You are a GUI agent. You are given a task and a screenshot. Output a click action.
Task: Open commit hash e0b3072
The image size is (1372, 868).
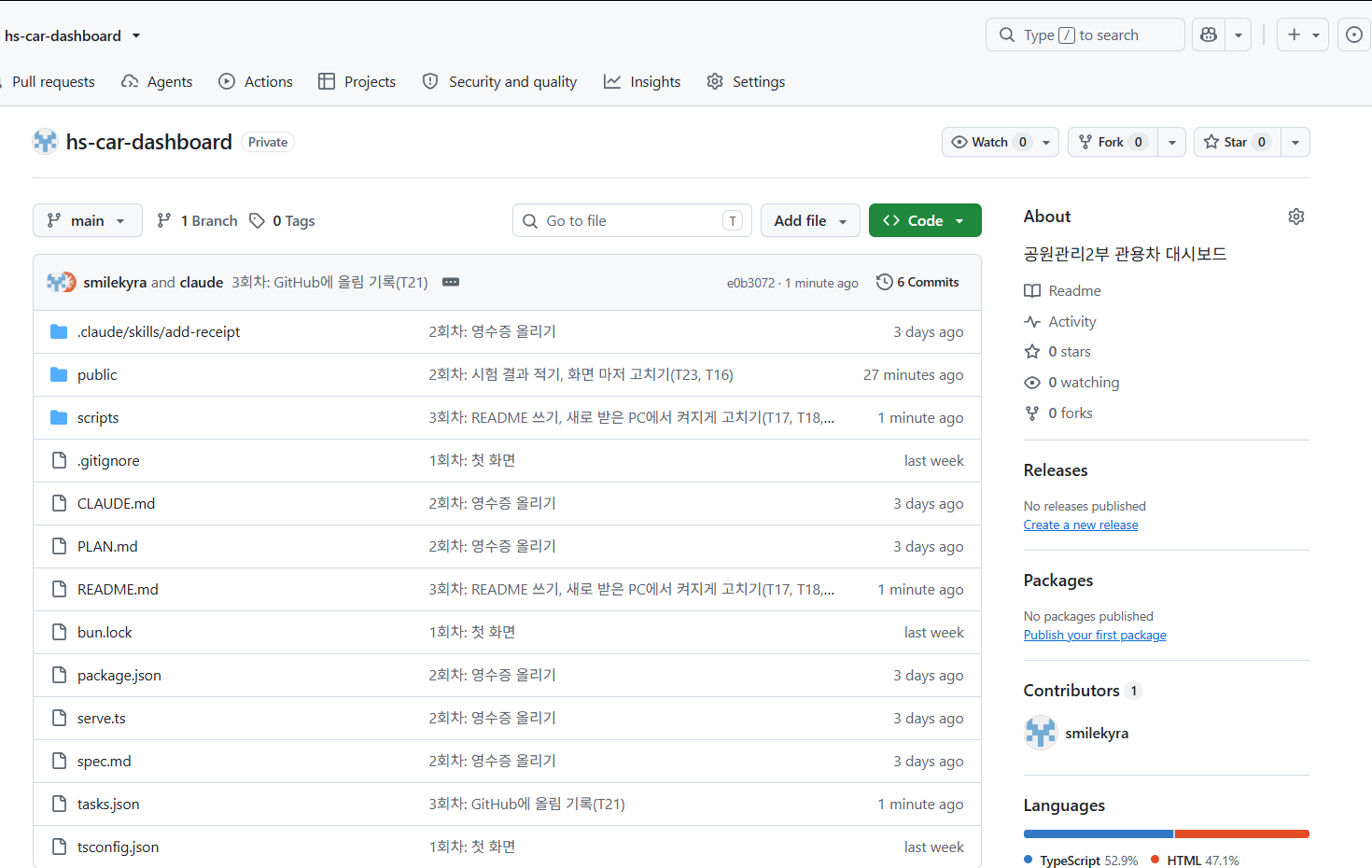coord(750,283)
